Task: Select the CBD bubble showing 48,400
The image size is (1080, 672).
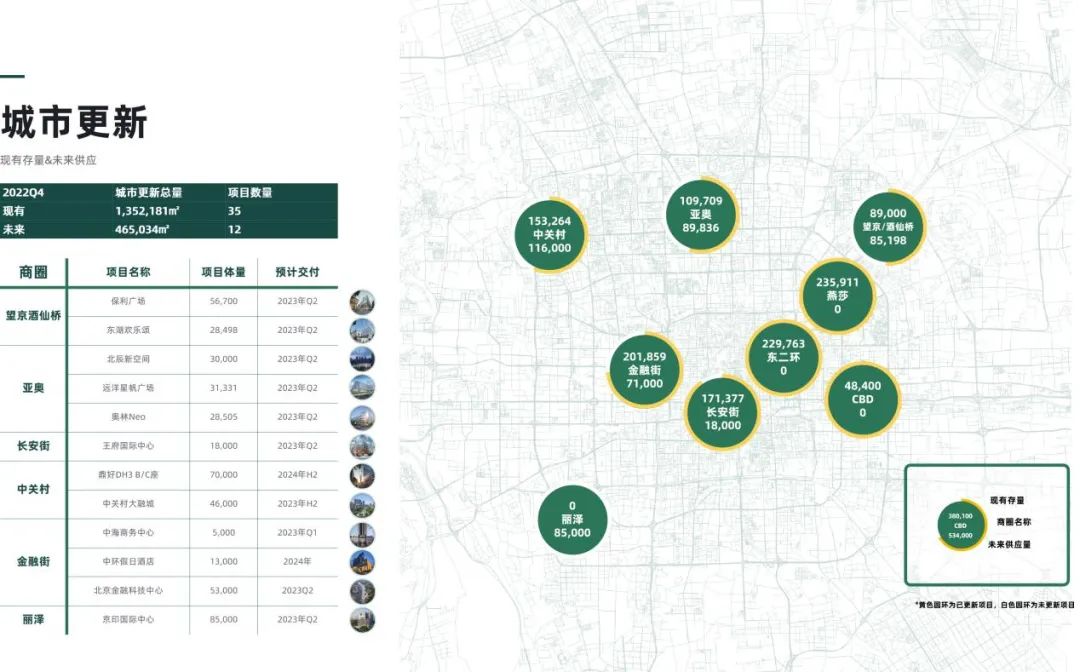Action: (x=862, y=399)
